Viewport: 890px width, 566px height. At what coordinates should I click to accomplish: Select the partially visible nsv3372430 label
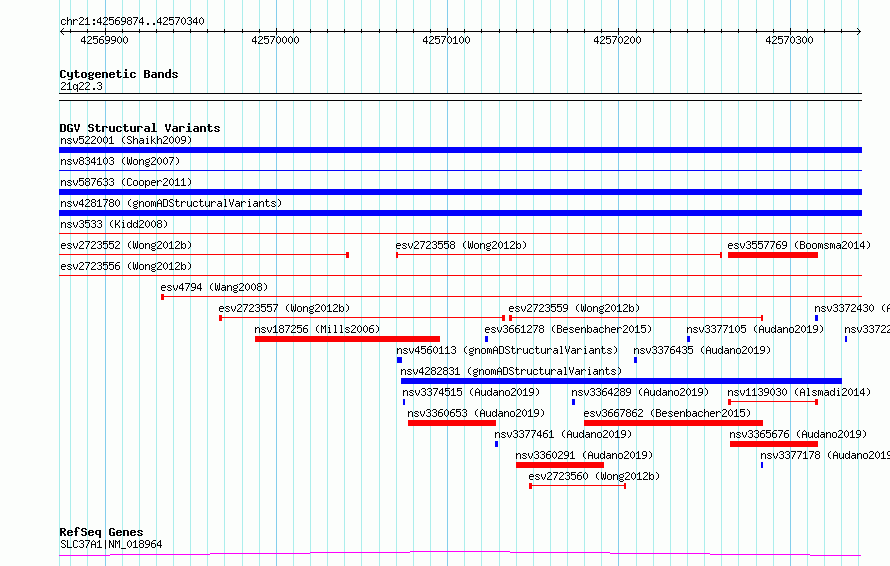851,308
